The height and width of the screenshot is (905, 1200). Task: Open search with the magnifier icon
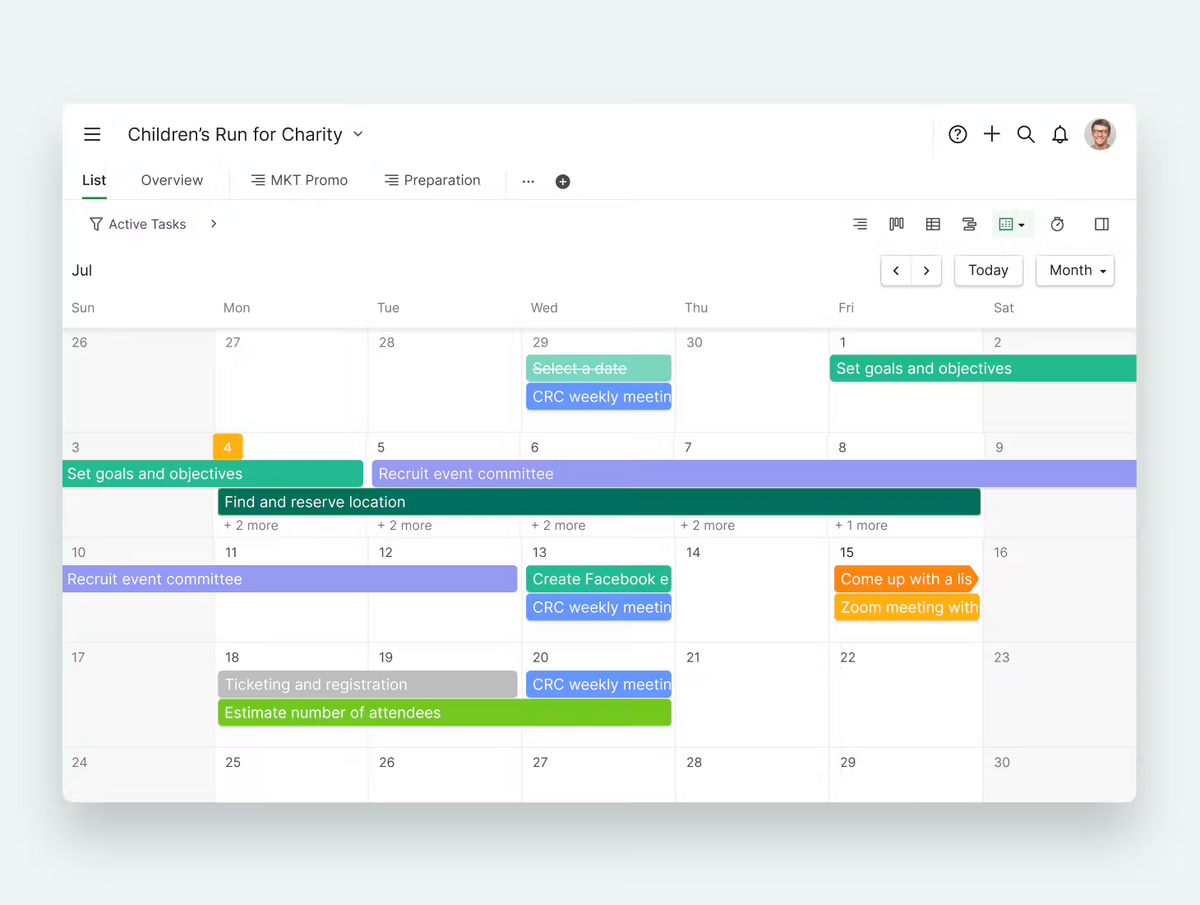pyautogui.click(x=1026, y=134)
